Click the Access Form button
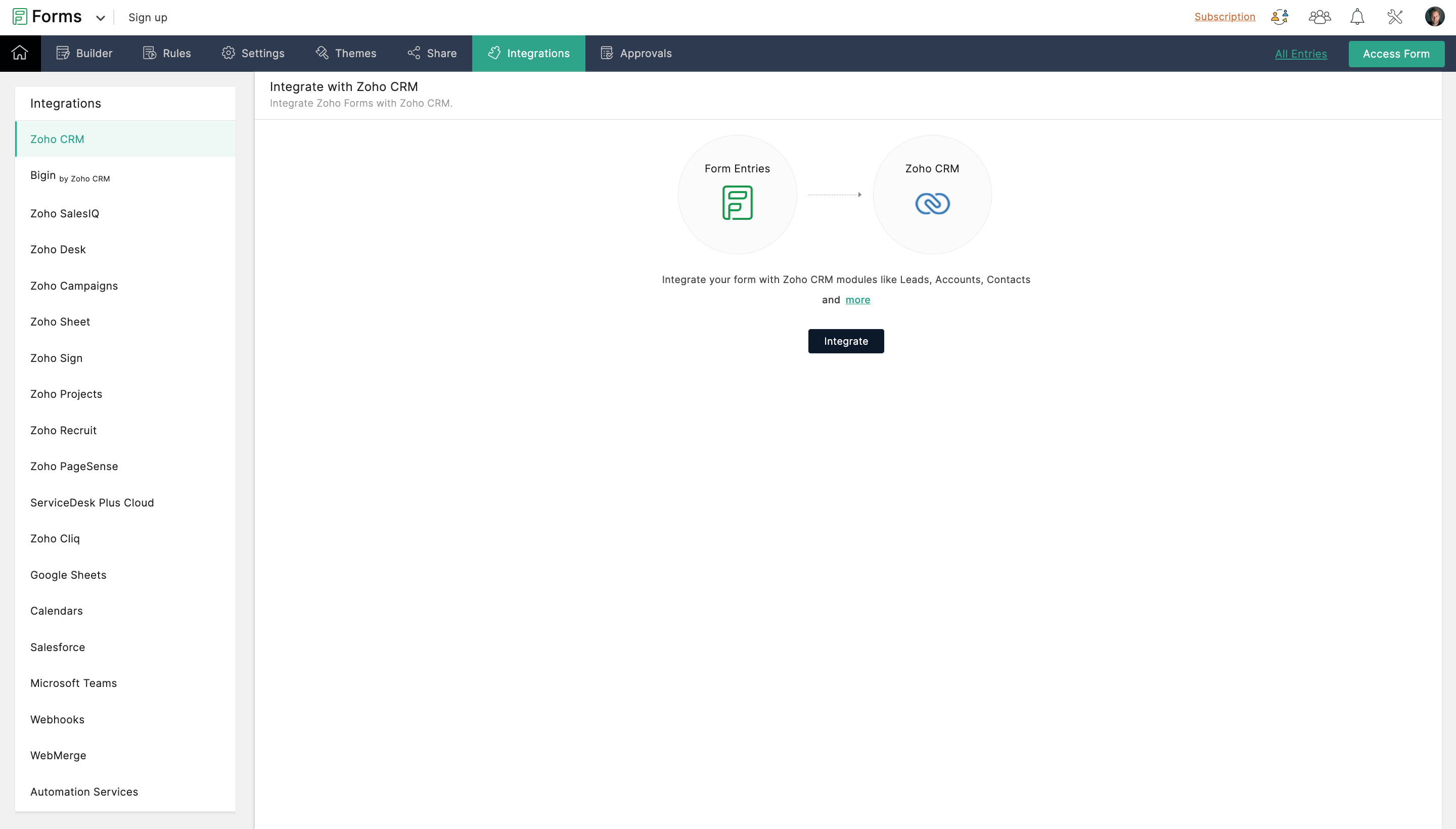Image resolution: width=1456 pixels, height=829 pixels. [x=1396, y=54]
